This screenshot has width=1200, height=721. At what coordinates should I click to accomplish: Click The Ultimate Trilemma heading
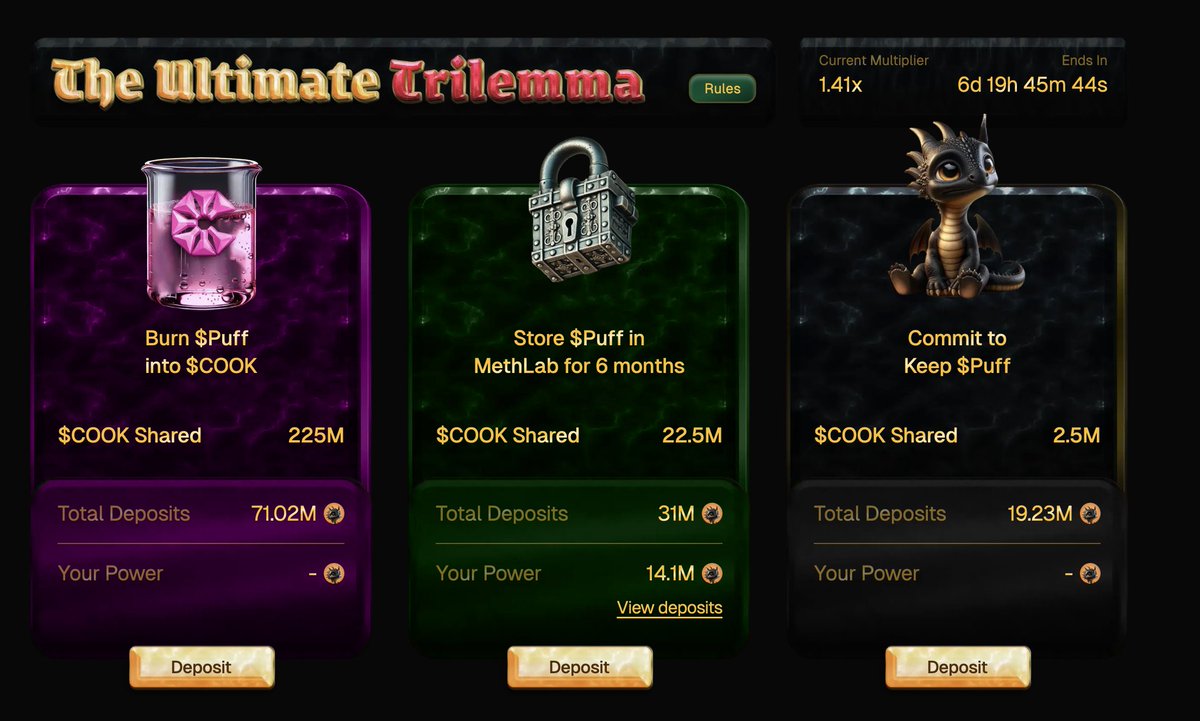click(348, 83)
